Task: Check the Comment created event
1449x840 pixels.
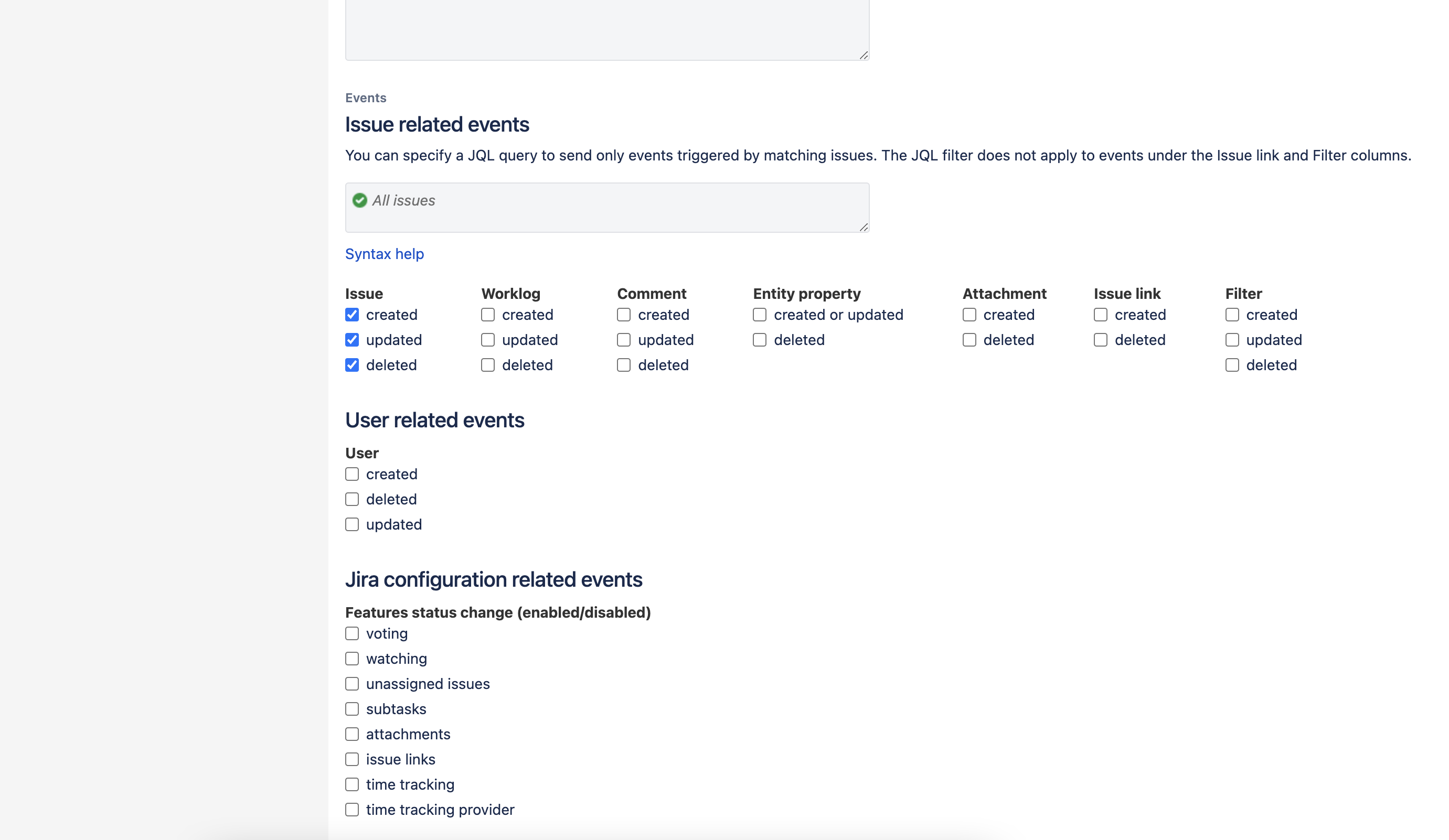Action: pos(623,314)
